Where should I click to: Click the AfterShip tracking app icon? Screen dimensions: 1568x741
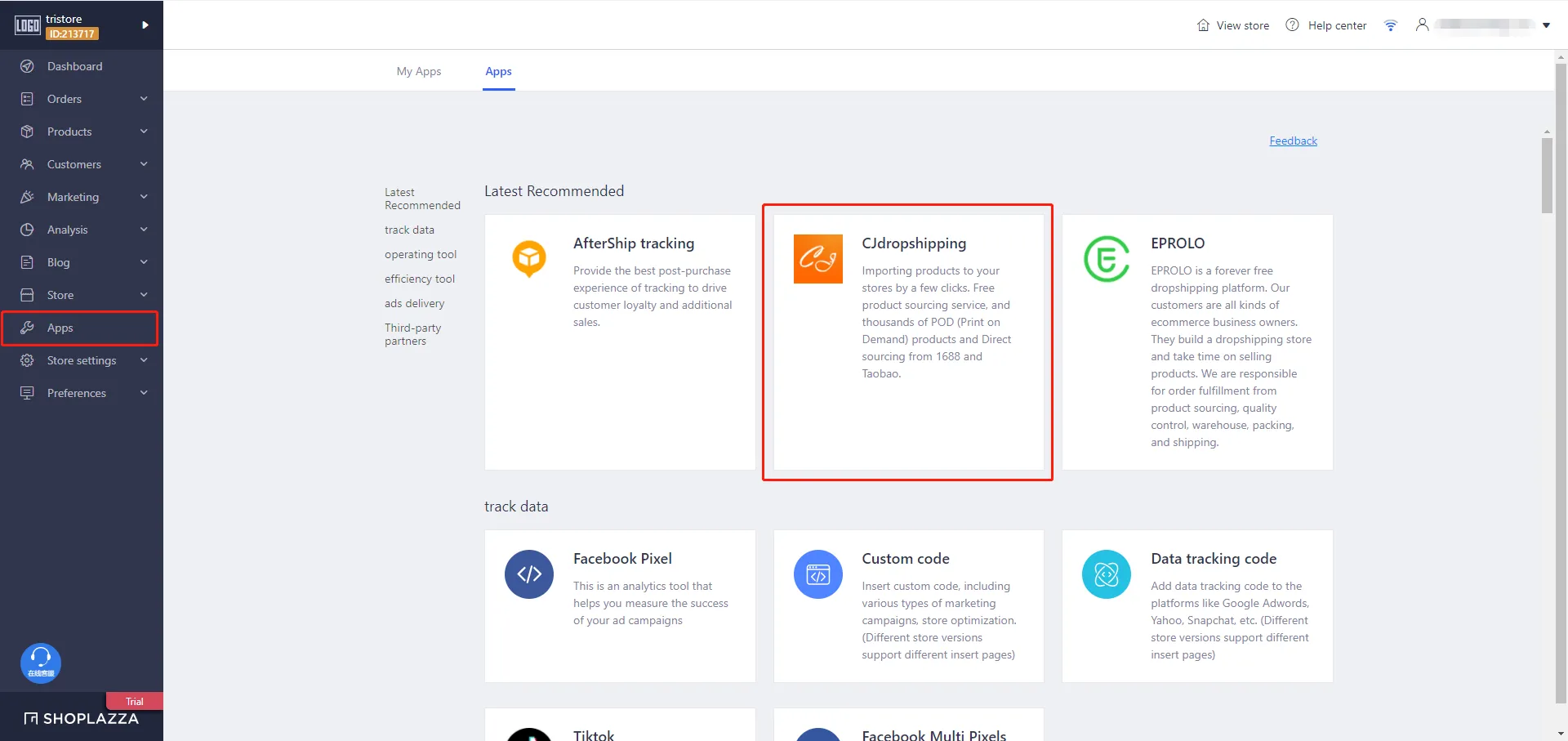click(x=528, y=258)
